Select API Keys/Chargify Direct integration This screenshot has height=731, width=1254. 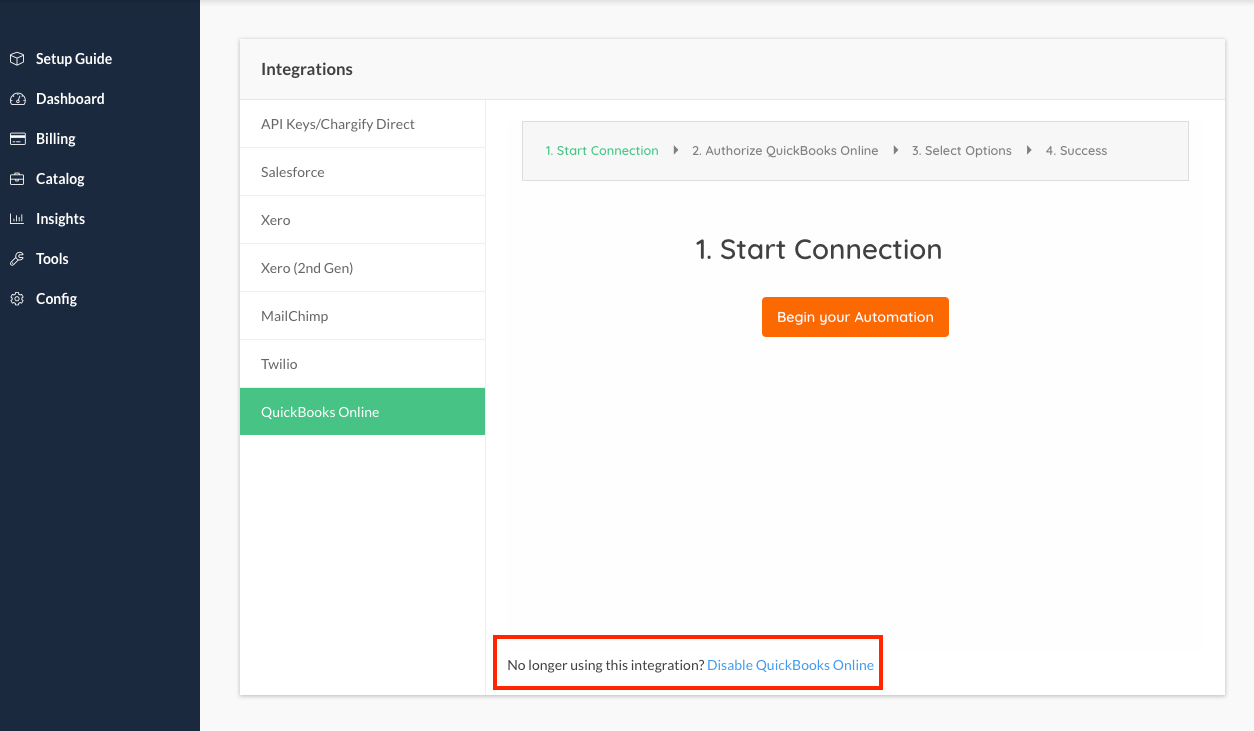coord(362,124)
